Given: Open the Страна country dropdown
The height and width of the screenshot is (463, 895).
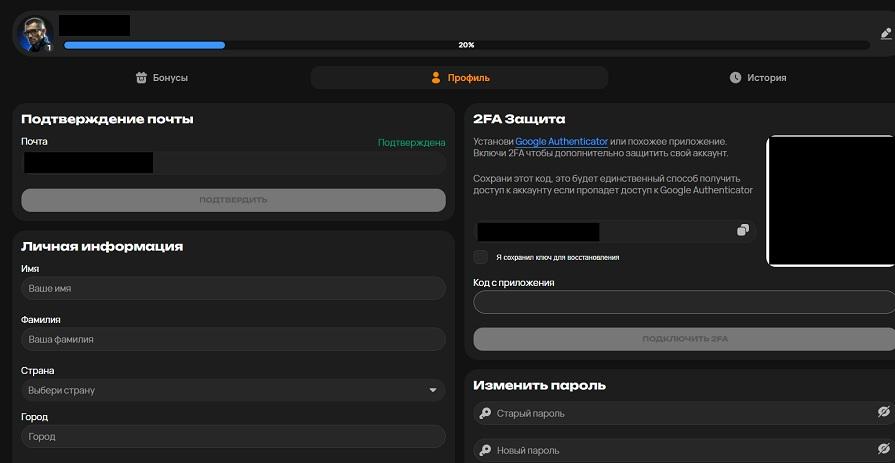Looking at the screenshot, I should [233, 390].
